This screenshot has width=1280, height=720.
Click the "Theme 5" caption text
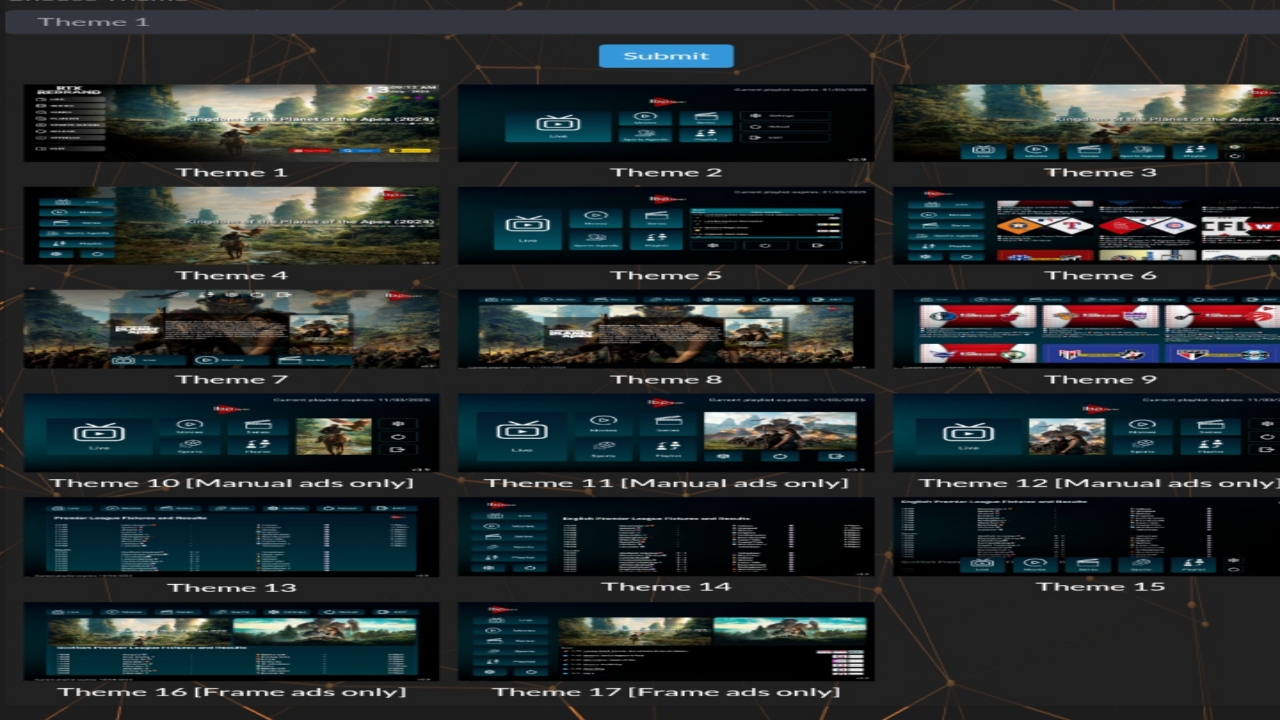click(666, 275)
